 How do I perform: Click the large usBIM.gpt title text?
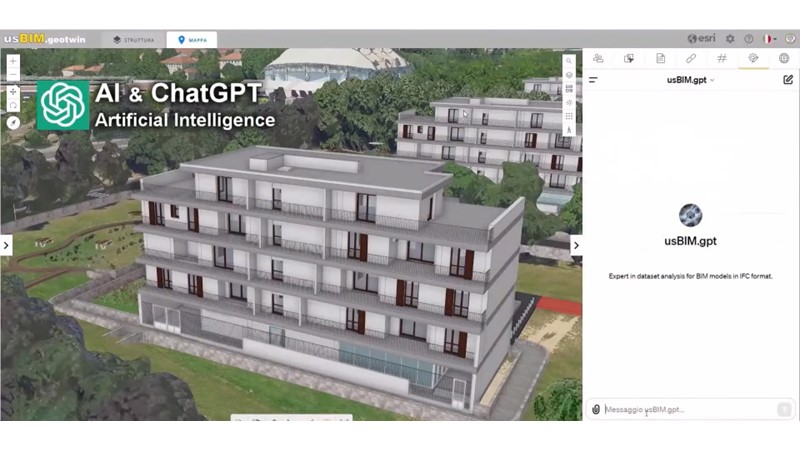click(x=690, y=241)
